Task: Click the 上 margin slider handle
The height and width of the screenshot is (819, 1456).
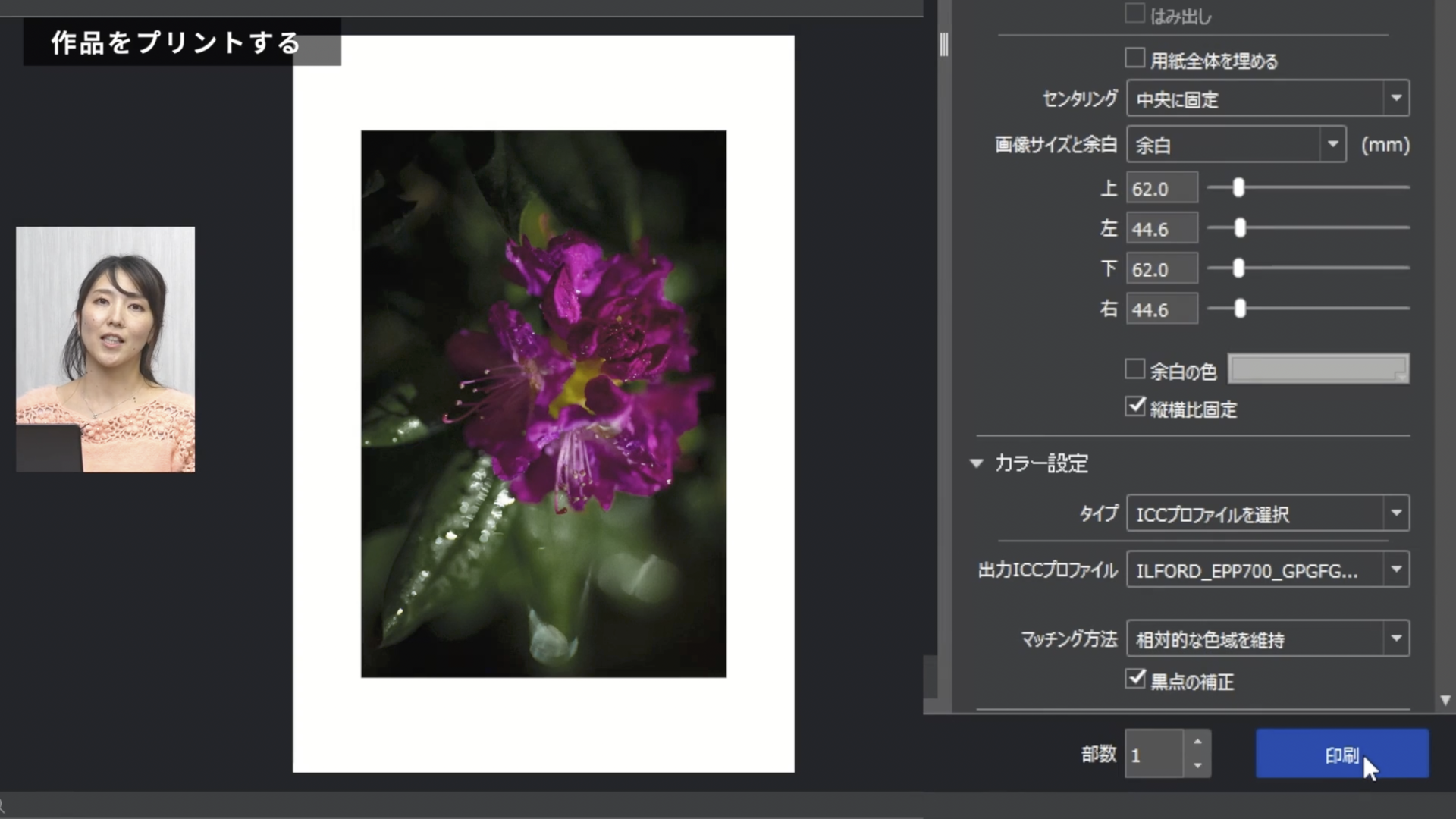Action: click(1238, 187)
